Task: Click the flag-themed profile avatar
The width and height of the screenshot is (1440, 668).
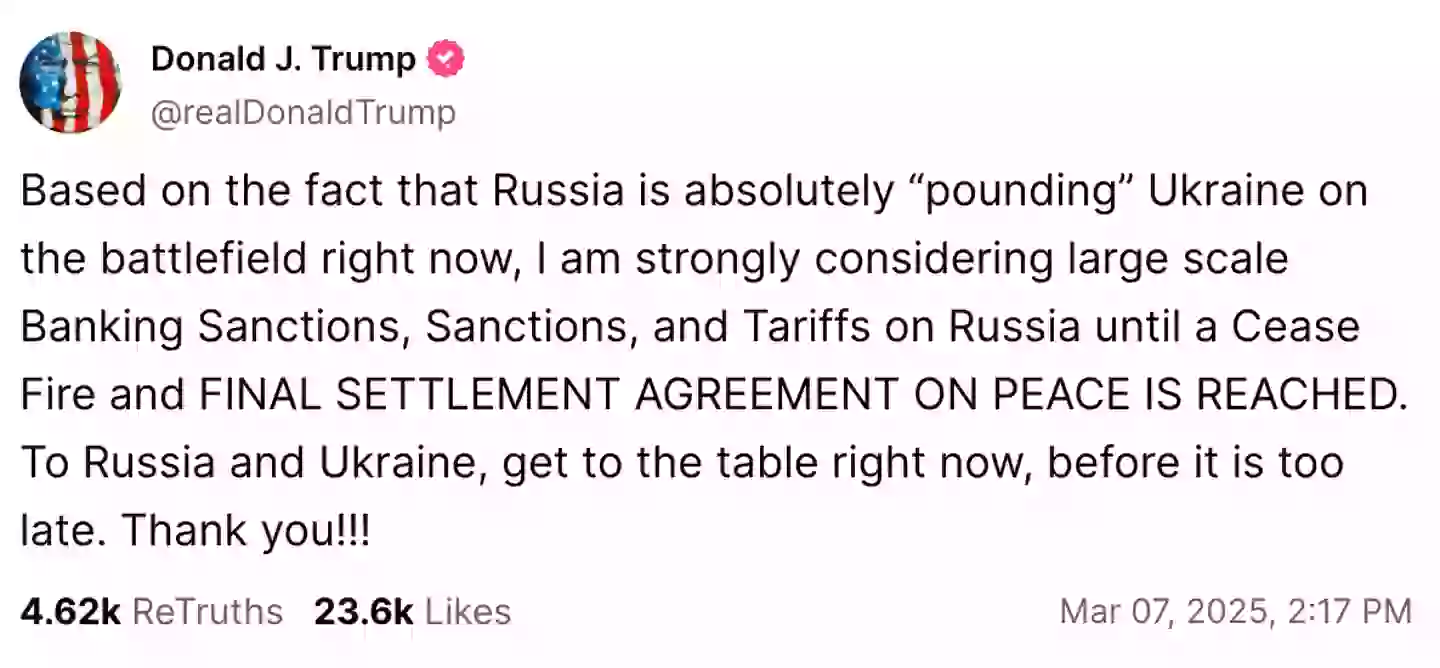Action: pyautogui.click(x=70, y=82)
